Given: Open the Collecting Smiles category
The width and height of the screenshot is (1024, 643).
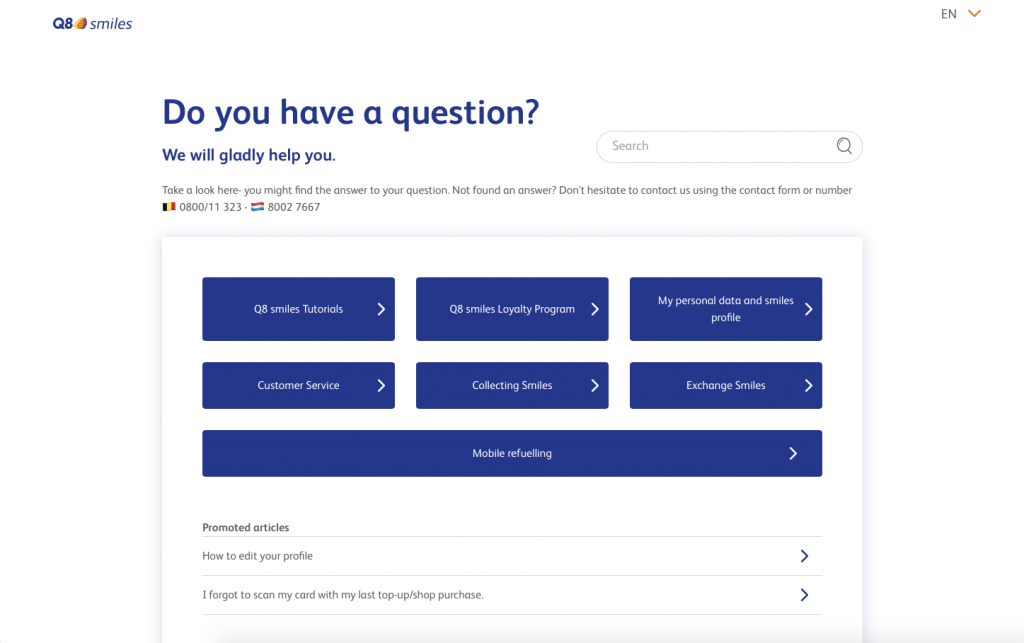Looking at the screenshot, I should pos(511,385).
